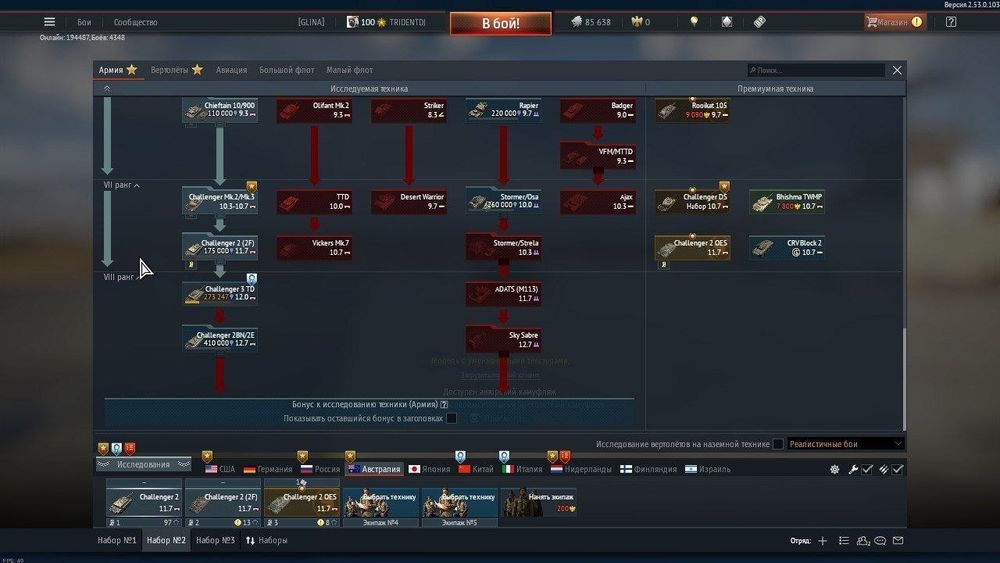Switch to Набор №3 preset
The width and height of the screenshot is (1000, 563).
pyautogui.click(x=215, y=540)
